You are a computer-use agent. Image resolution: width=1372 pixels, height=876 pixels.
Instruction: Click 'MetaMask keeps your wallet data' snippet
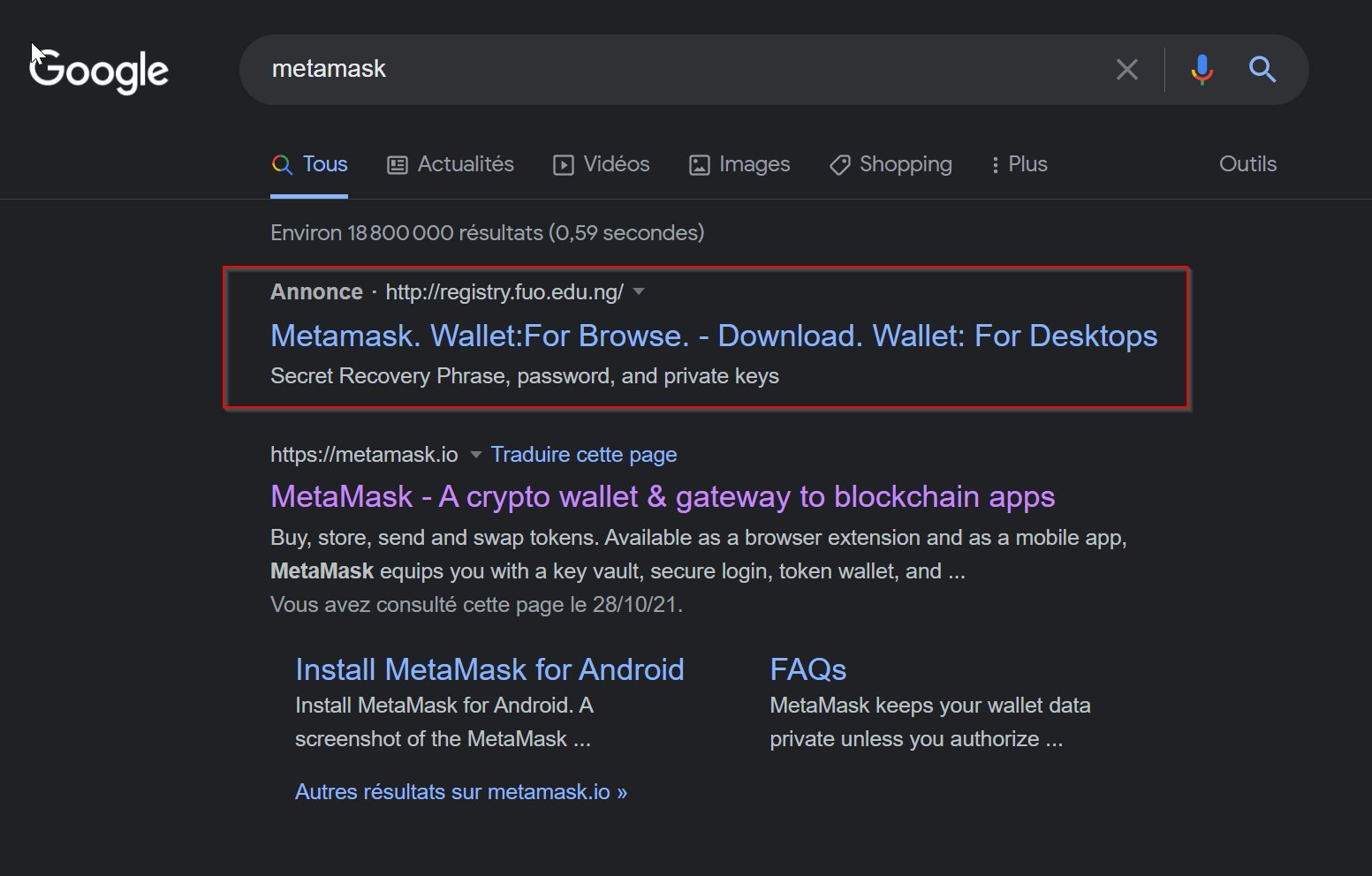coord(930,722)
